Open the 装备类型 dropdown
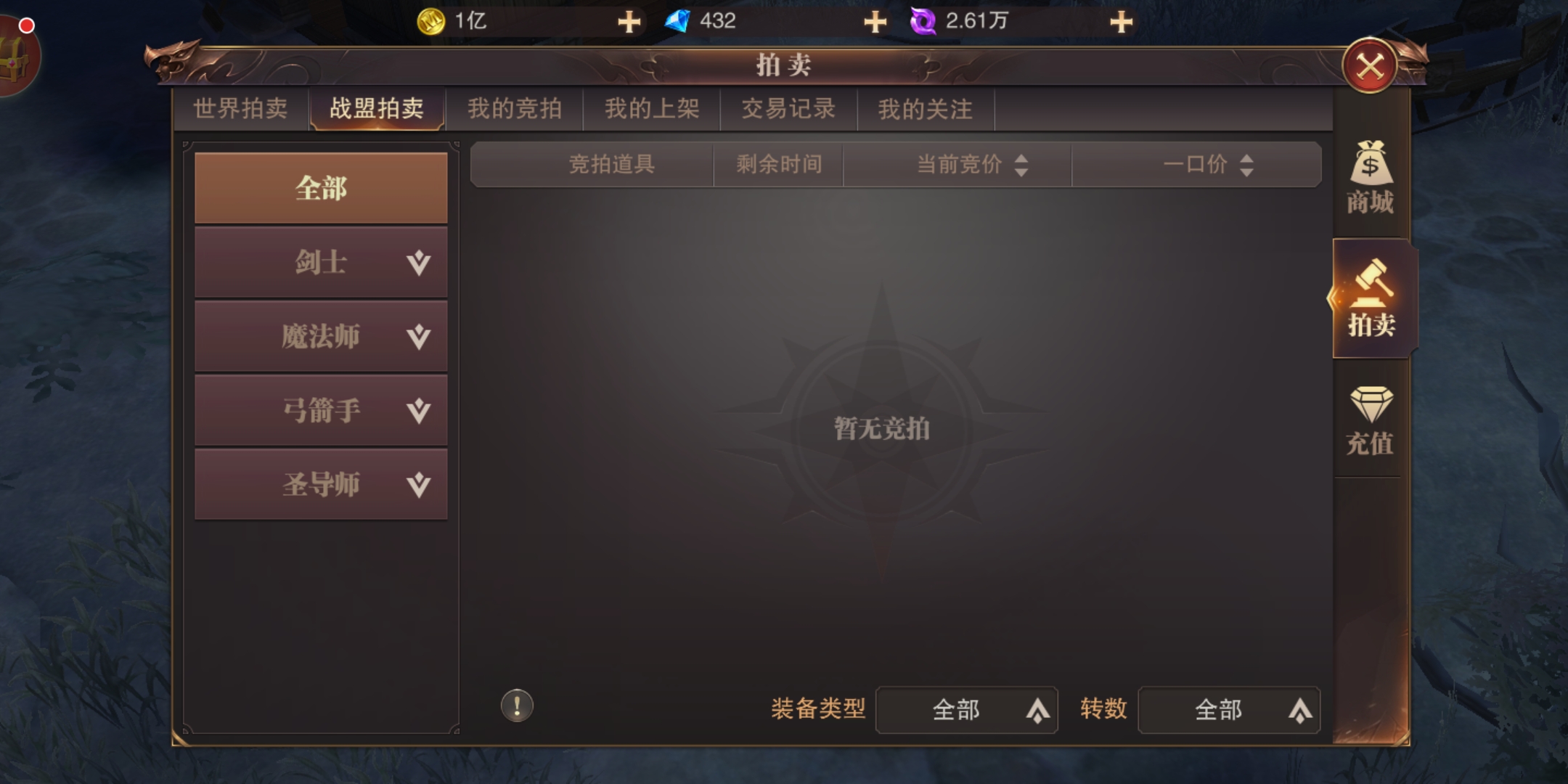This screenshot has height=784, width=1568. 966,710
